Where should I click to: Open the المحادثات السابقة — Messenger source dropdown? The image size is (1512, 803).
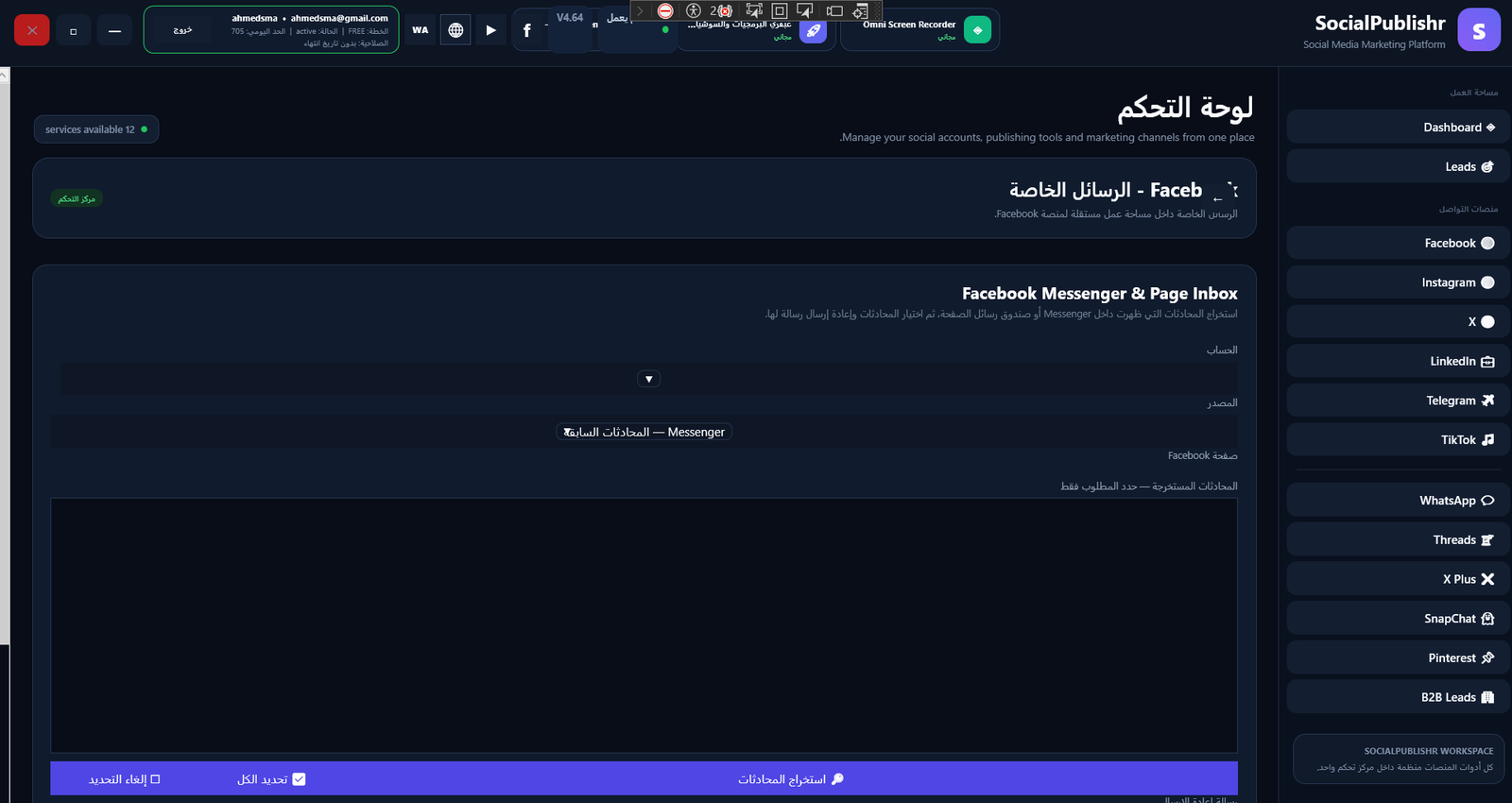(x=644, y=432)
